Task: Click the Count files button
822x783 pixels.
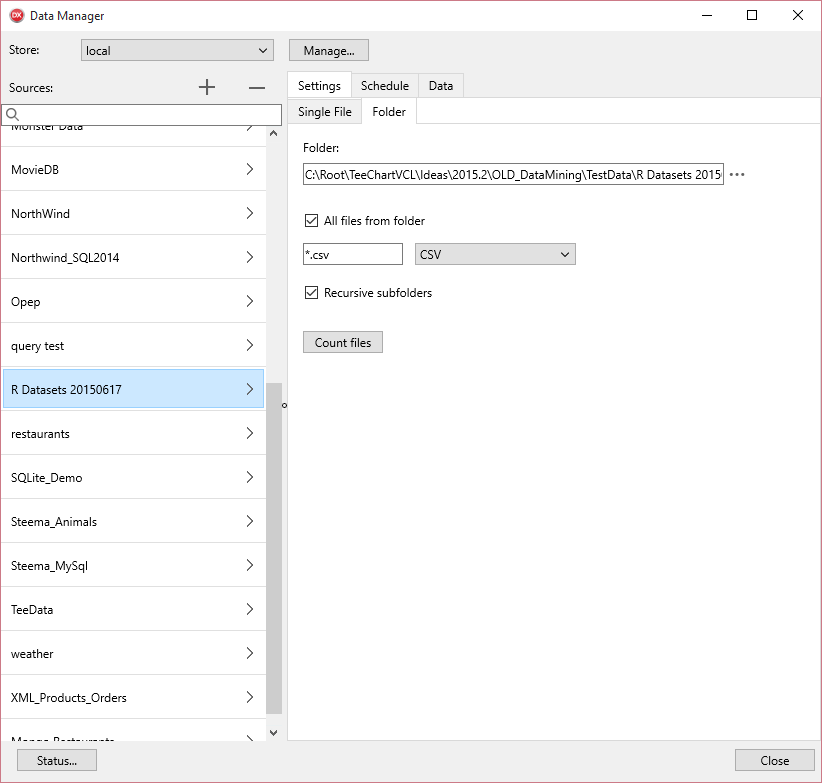Action: (343, 342)
